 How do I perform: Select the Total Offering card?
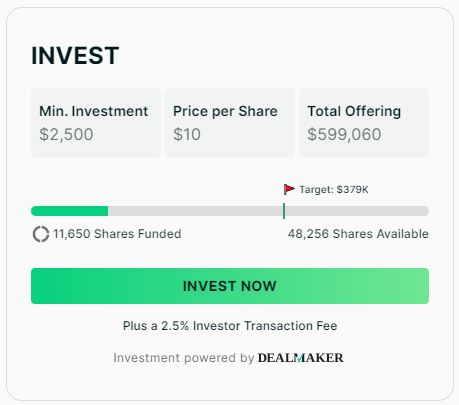pos(364,122)
